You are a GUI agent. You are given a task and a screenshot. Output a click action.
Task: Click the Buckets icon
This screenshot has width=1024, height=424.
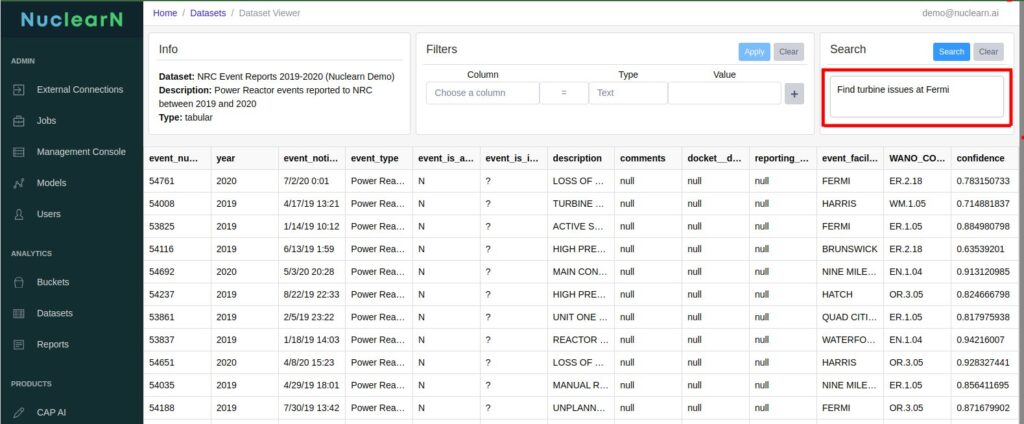pos(19,282)
